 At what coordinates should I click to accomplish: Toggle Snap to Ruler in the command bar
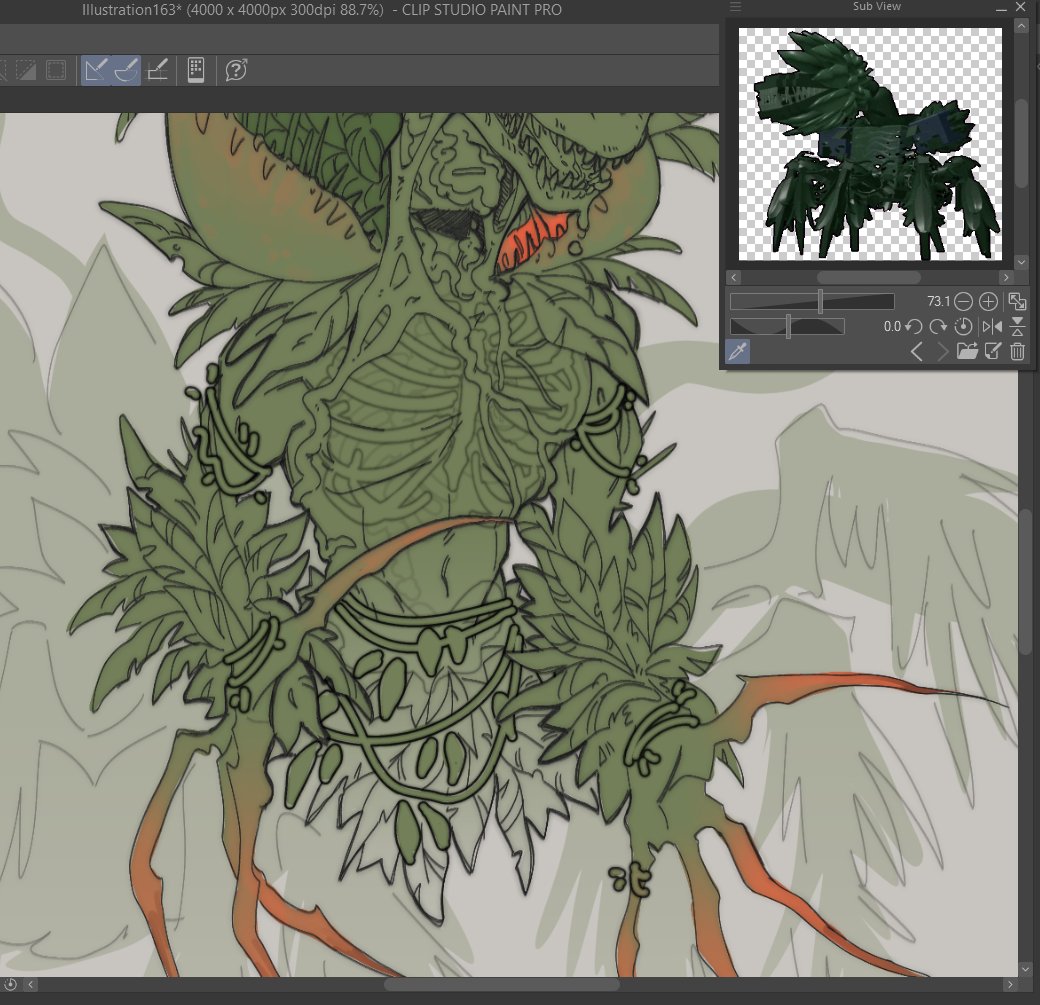coord(96,70)
